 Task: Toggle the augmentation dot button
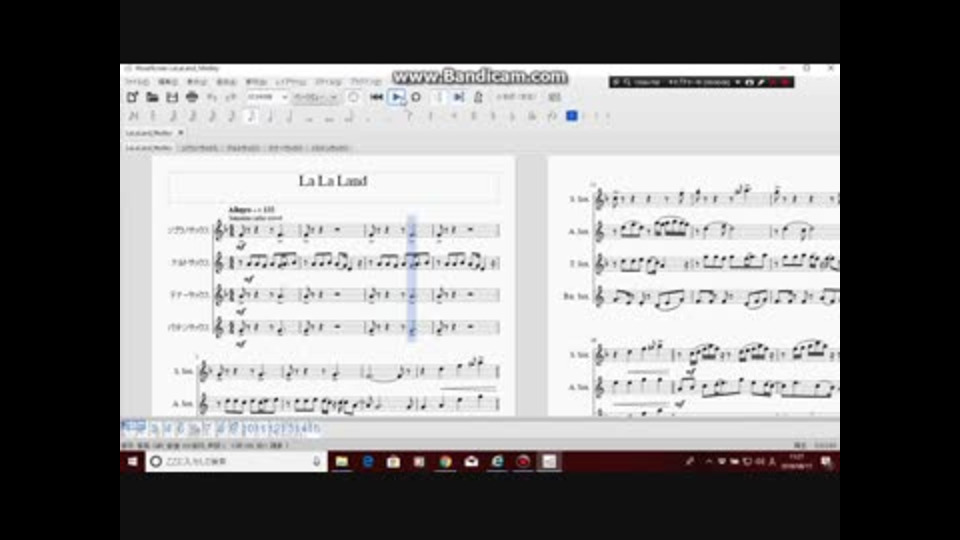368,116
